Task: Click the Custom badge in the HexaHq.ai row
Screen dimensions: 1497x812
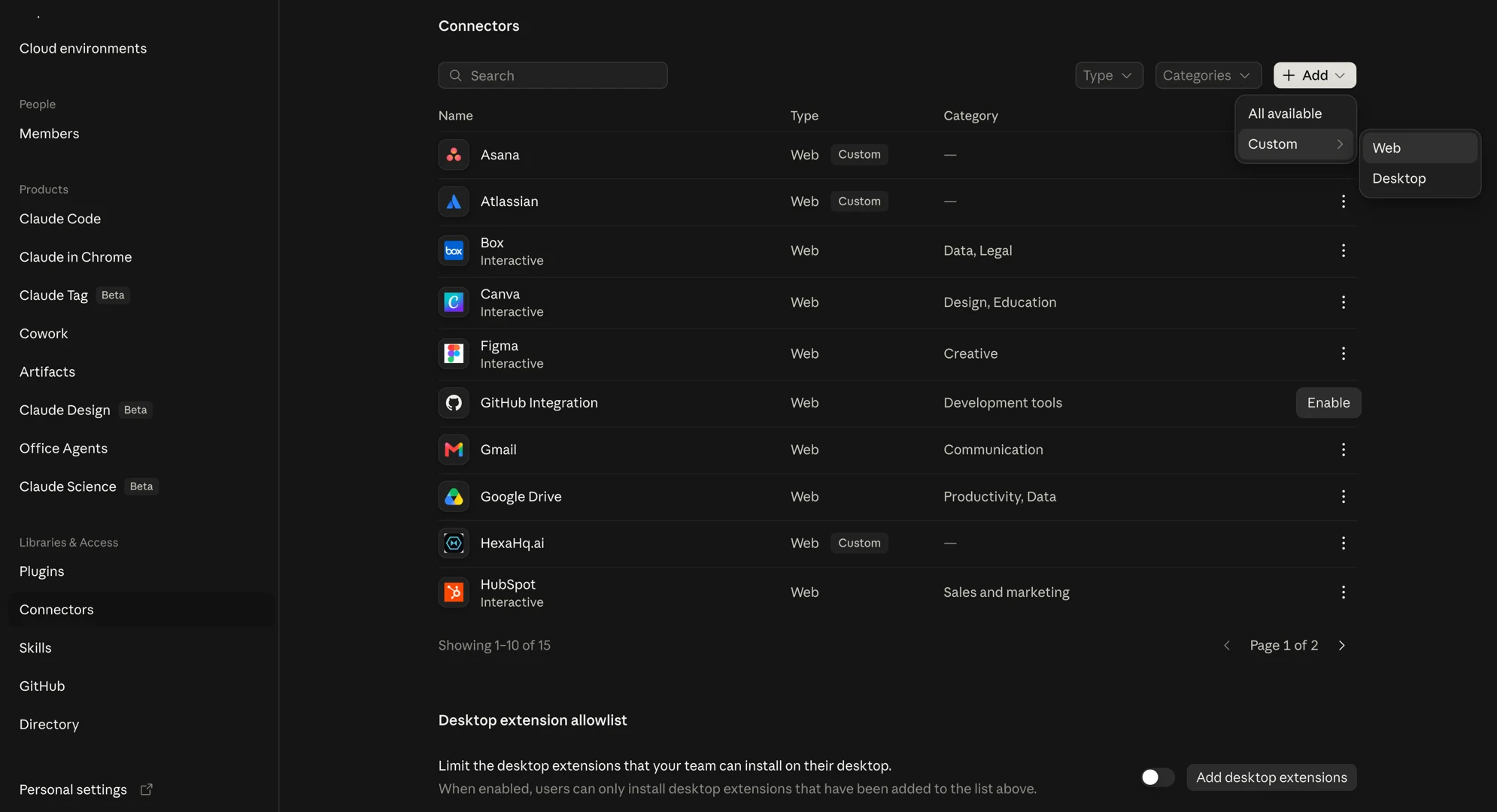Action: coord(859,543)
